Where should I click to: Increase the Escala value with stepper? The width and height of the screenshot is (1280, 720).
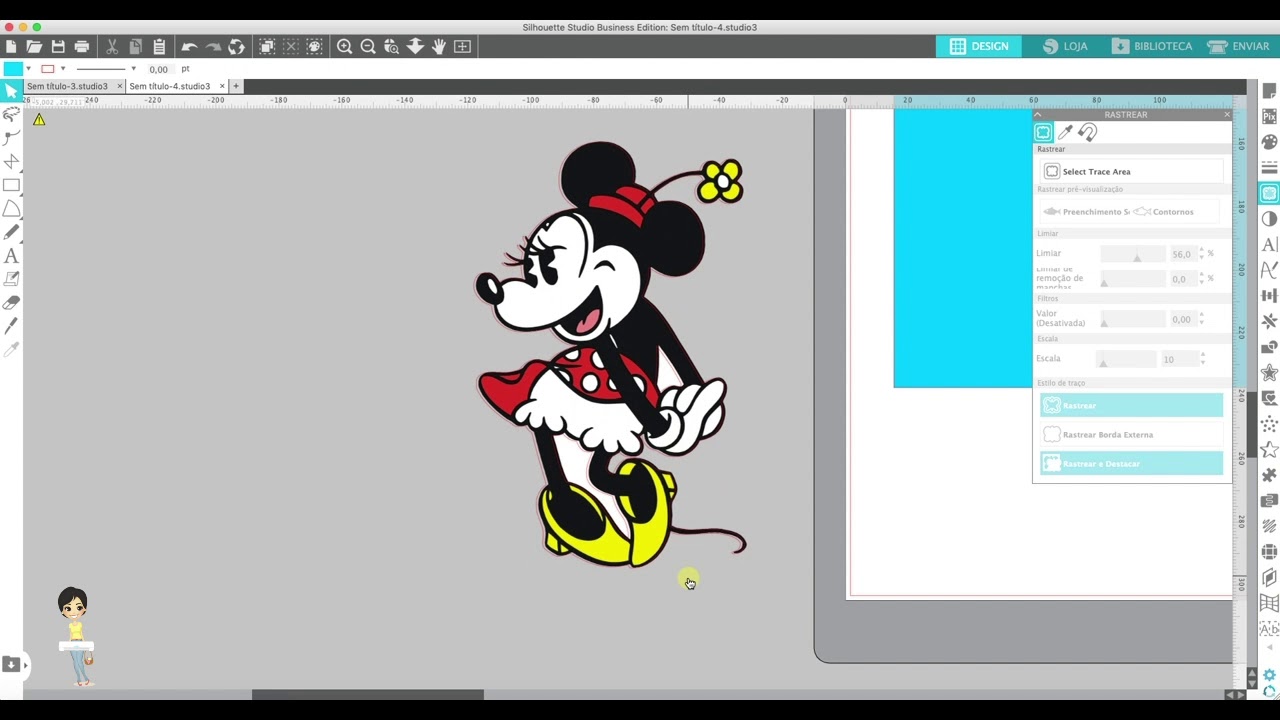pos(1202,354)
